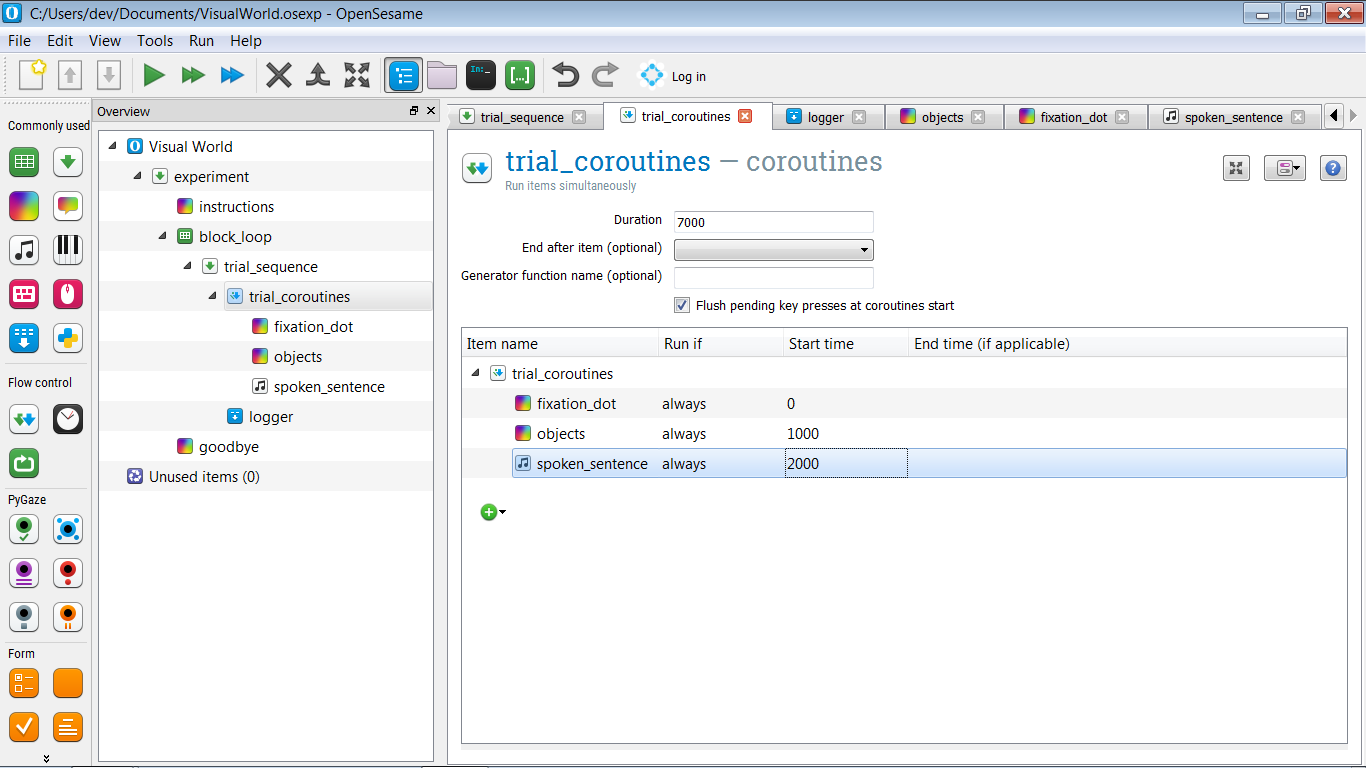
Task: Select the first PyGaze eye icon with checkmark
Action: pos(24,528)
